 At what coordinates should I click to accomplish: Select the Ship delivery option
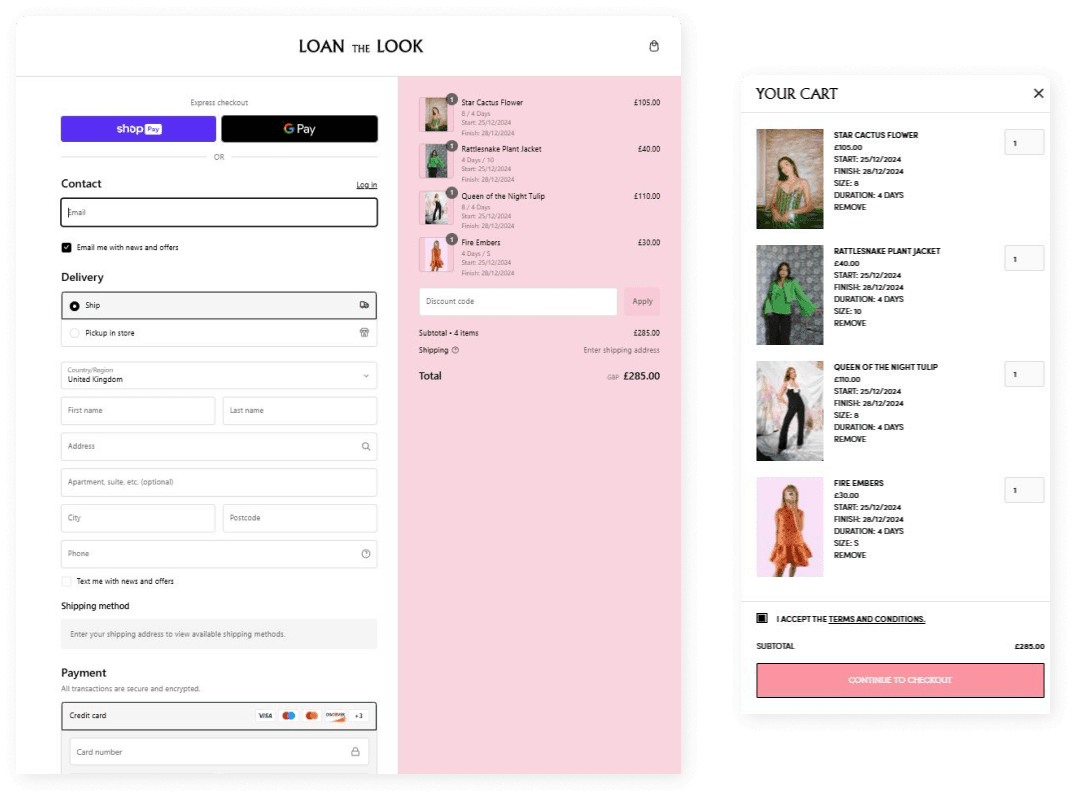tap(75, 305)
